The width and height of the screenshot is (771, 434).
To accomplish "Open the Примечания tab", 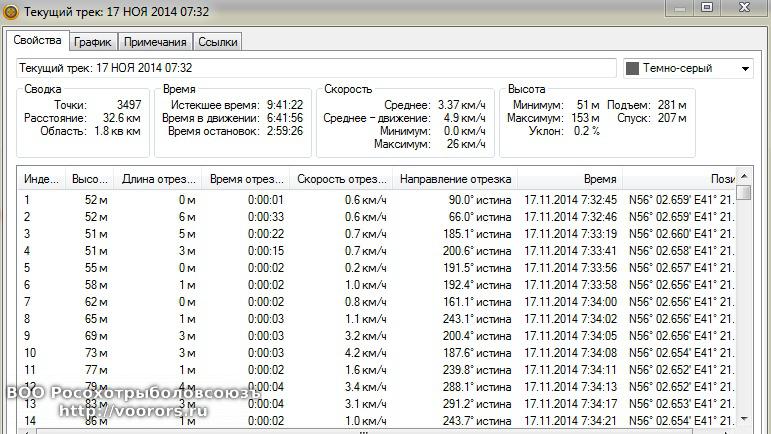I will coord(155,42).
